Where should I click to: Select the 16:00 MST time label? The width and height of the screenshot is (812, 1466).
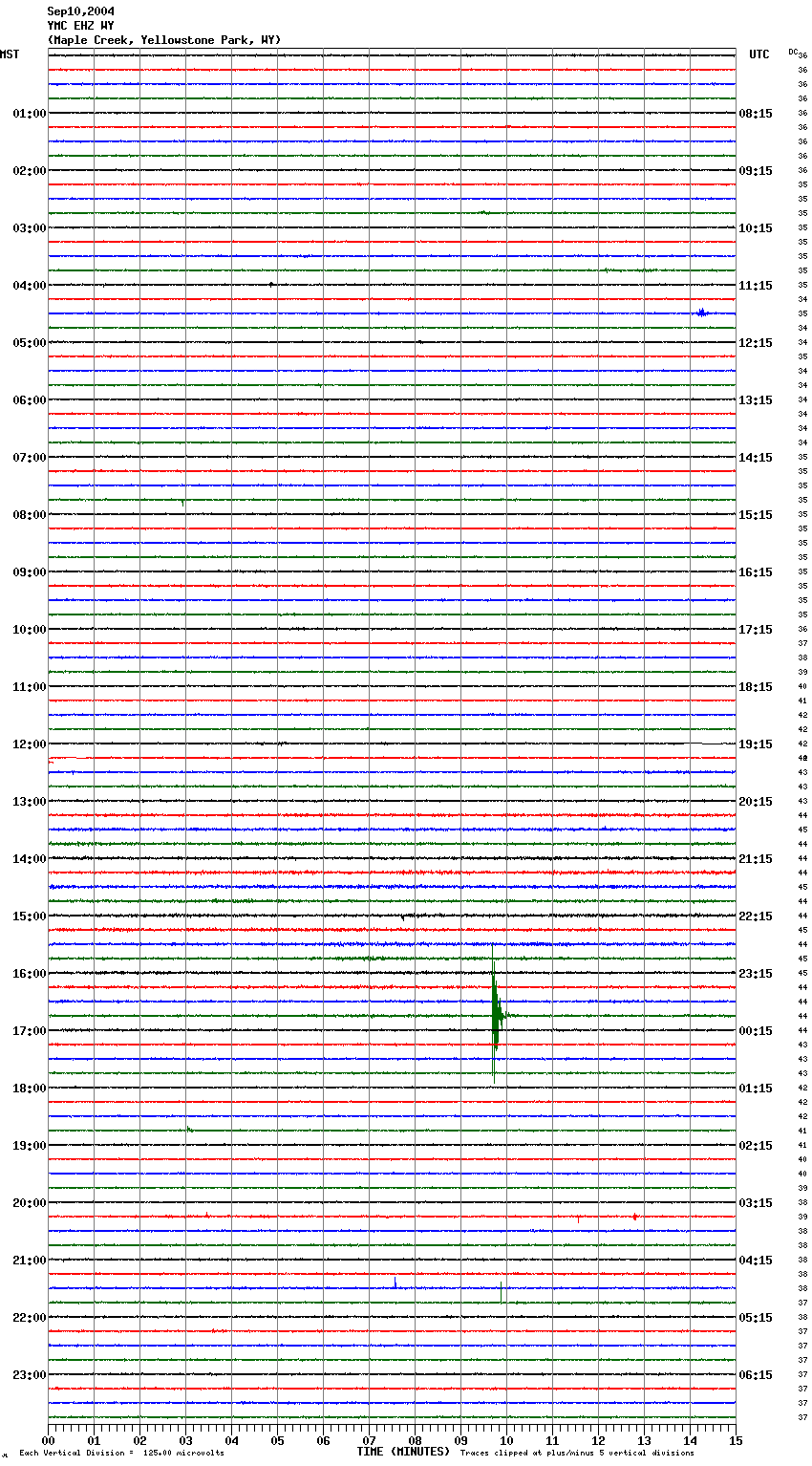30,974
